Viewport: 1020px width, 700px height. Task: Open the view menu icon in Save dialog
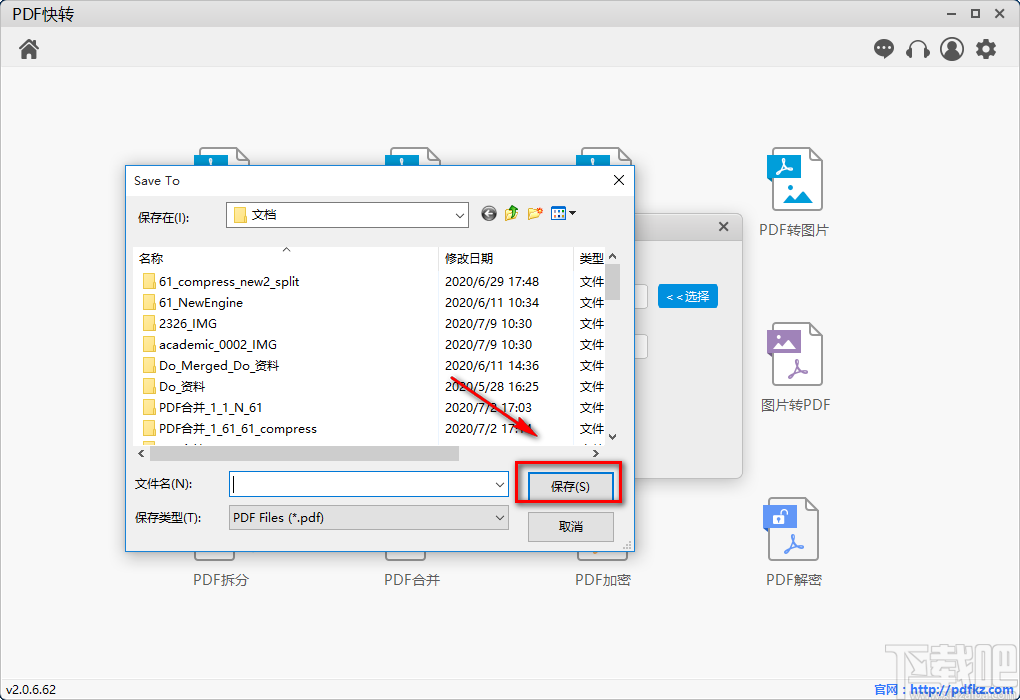pos(563,213)
